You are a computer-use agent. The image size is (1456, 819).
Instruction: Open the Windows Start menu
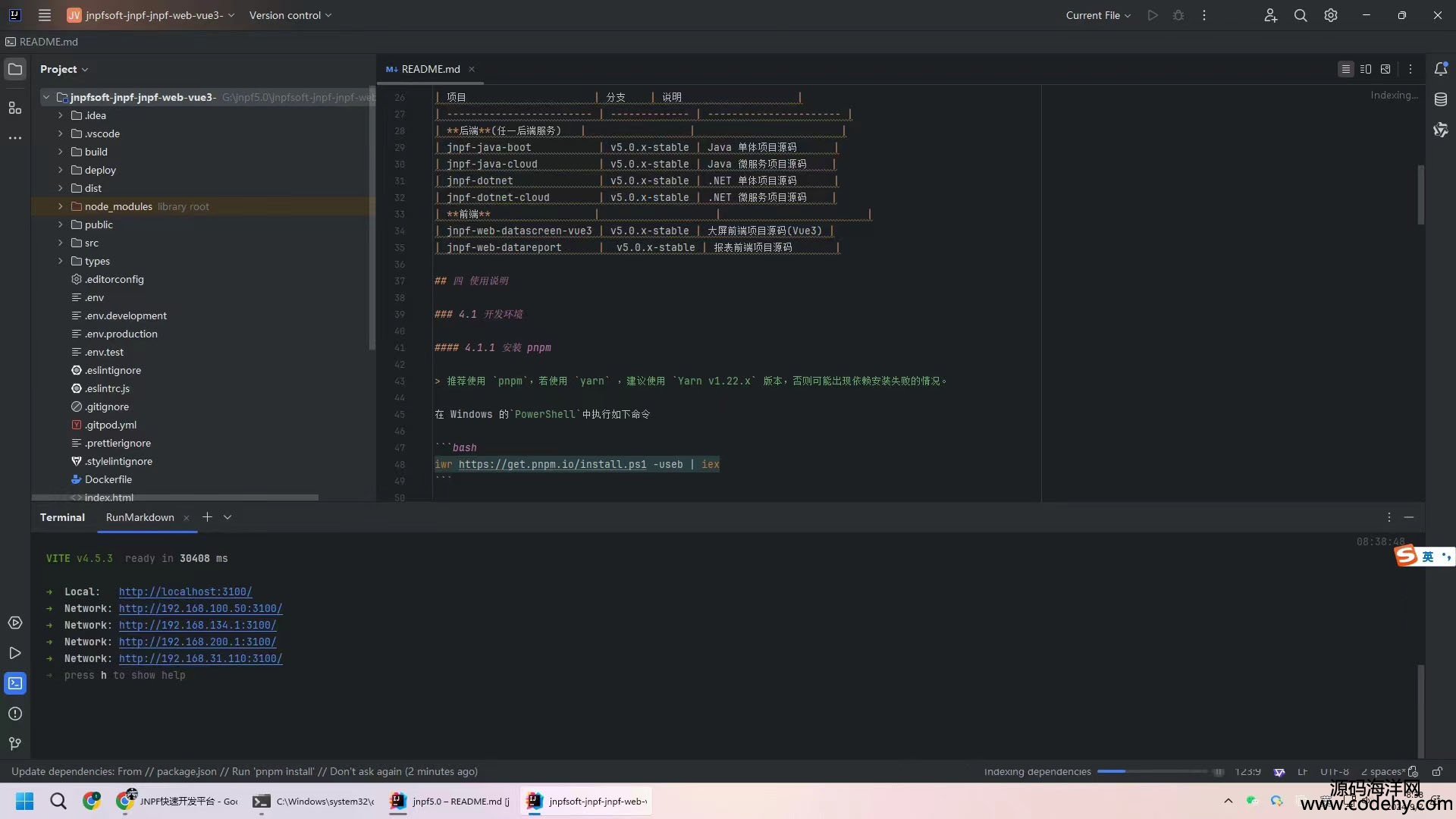click(x=25, y=801)
